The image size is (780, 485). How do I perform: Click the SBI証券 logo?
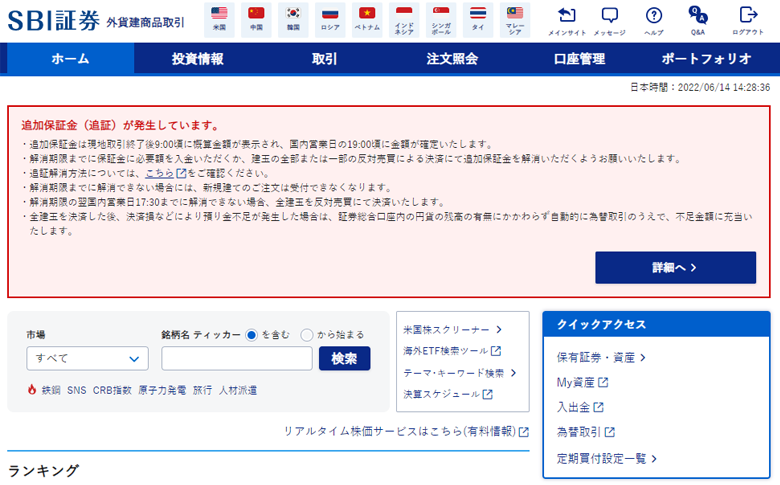tap(54, 21)
